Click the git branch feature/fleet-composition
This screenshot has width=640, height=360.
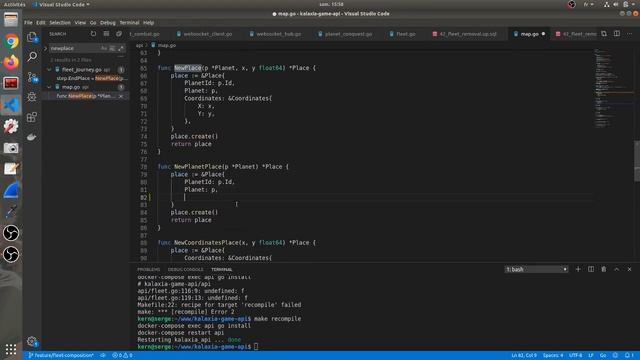[x=61, y=356]
